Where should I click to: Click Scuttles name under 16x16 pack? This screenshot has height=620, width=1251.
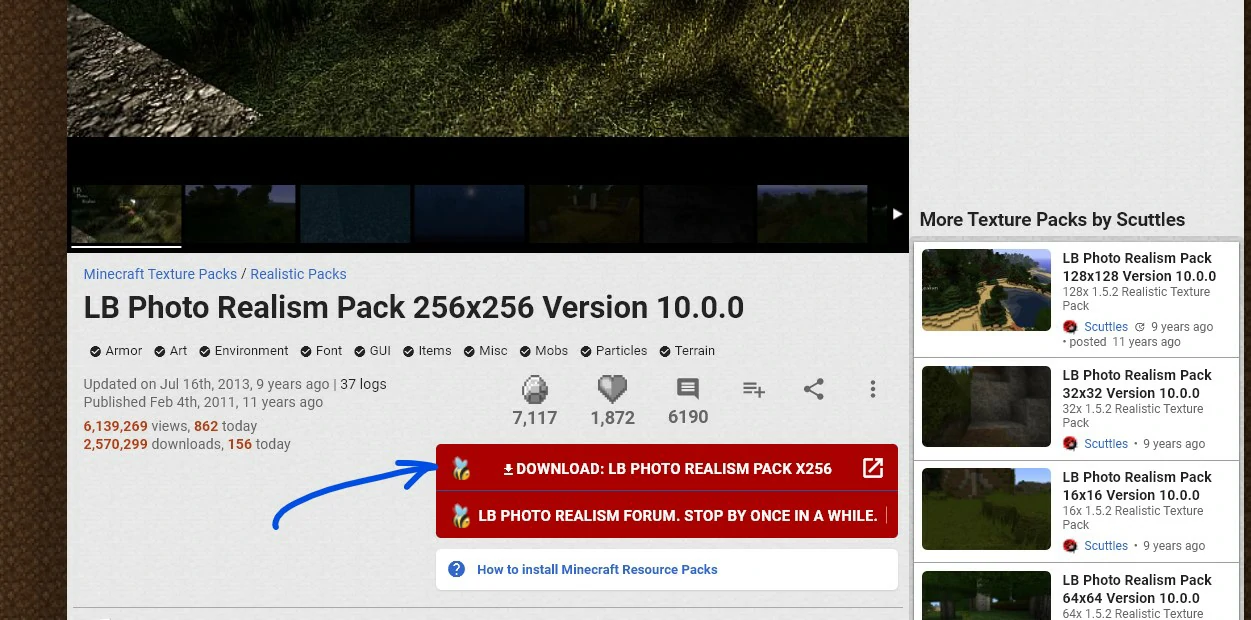(1106, 546)
